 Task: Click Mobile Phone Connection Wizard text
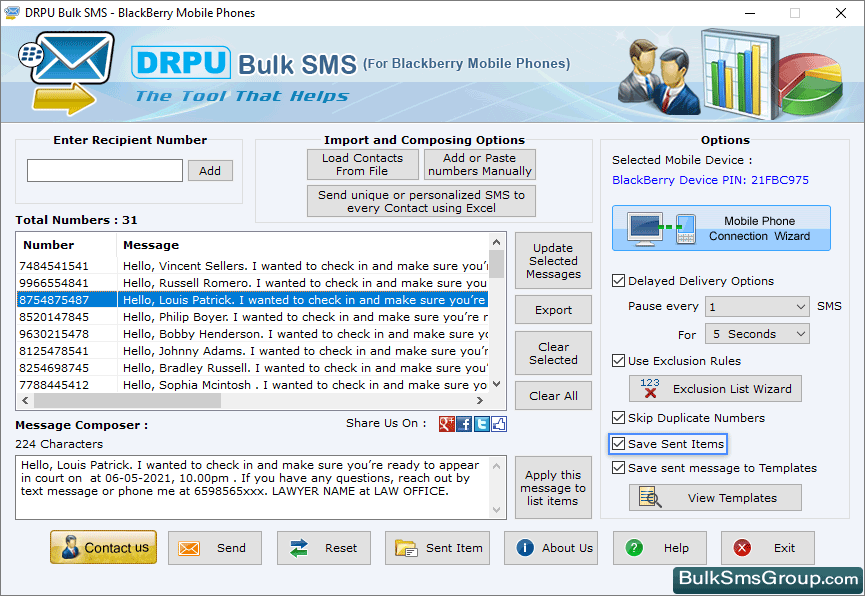[x=760, y=228]
